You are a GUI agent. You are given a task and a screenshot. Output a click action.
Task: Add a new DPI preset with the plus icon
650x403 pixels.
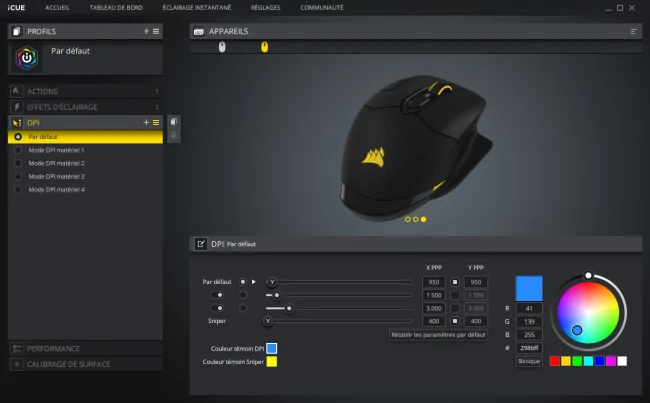[146, 122]
